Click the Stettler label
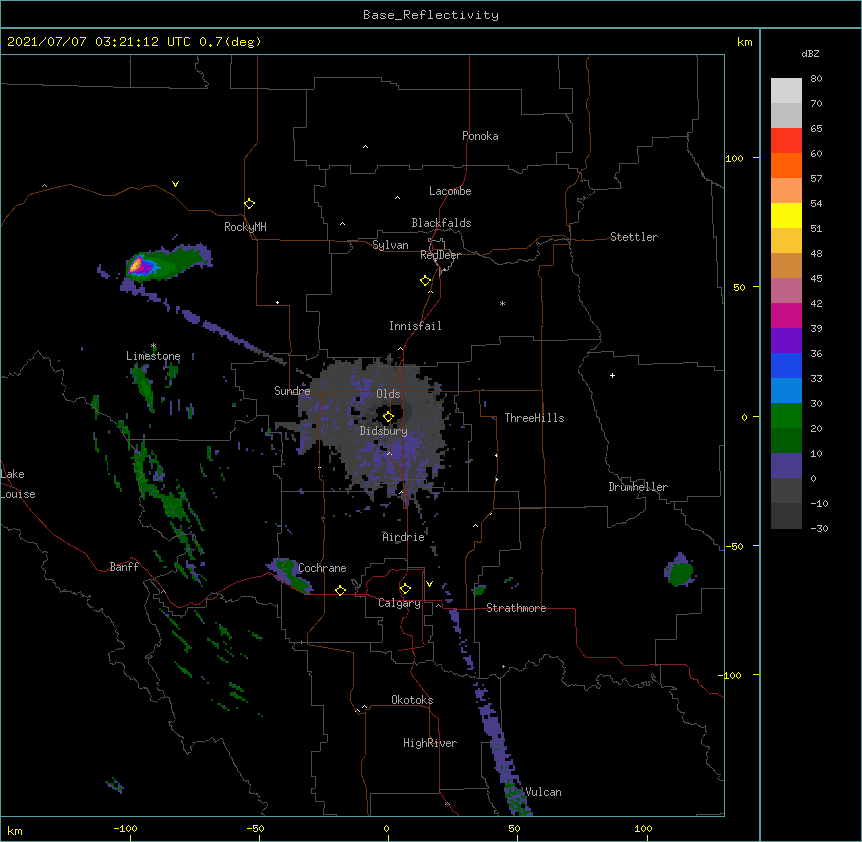This screenshot has width=862, height=842. click(x=634, y=237)
